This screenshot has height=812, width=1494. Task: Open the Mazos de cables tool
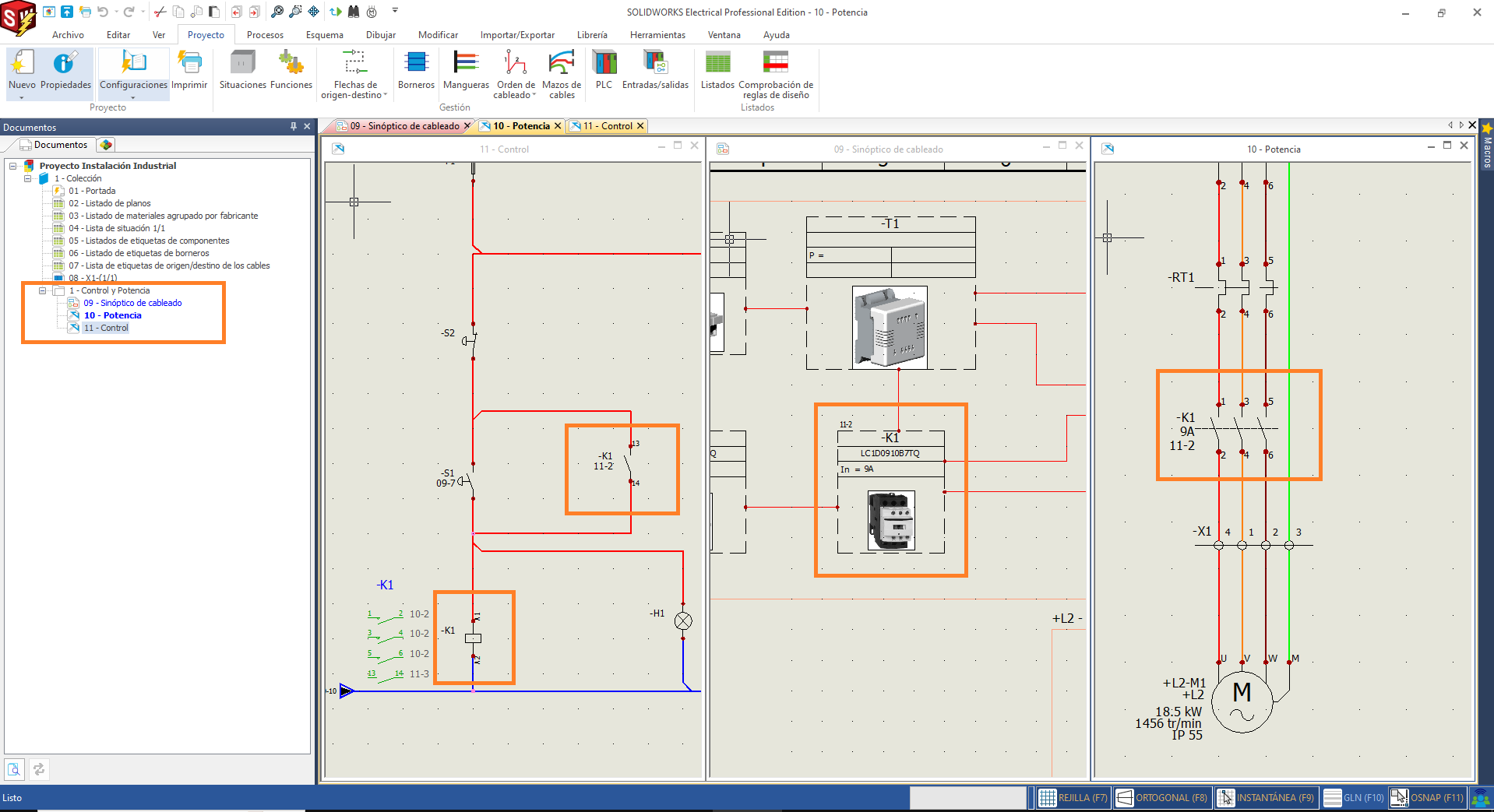tap(562, 74)
